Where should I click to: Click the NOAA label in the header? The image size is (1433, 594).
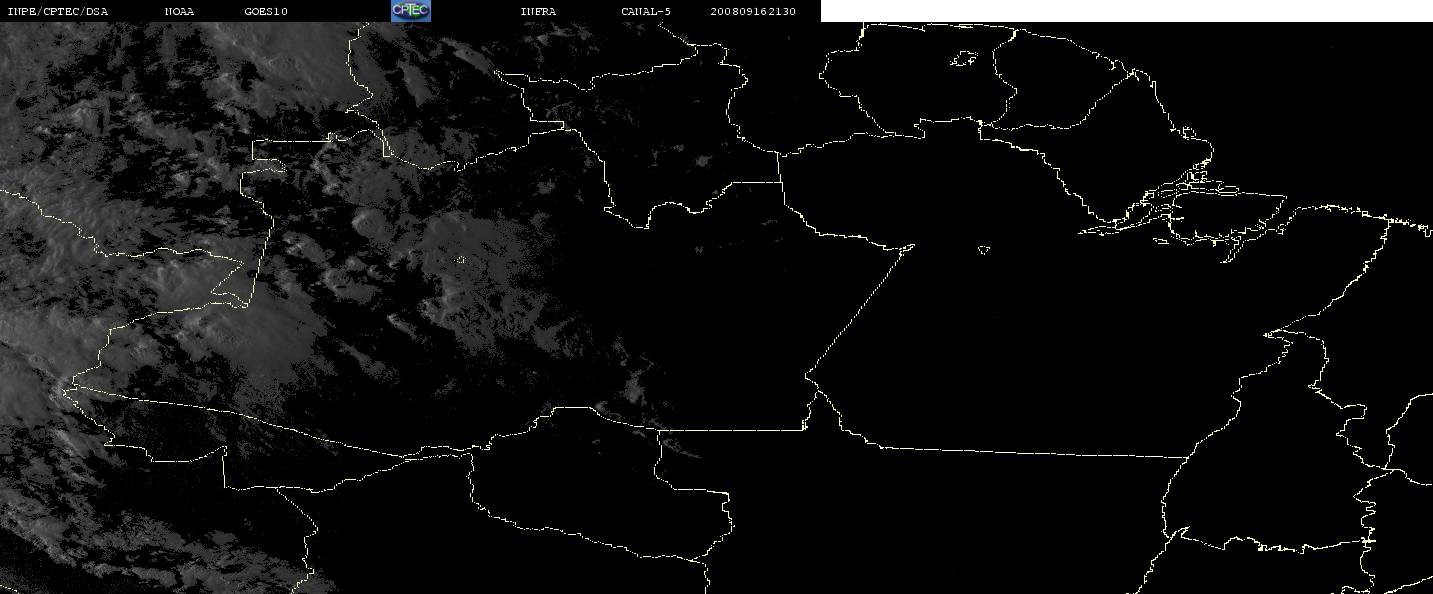(179, 11)
